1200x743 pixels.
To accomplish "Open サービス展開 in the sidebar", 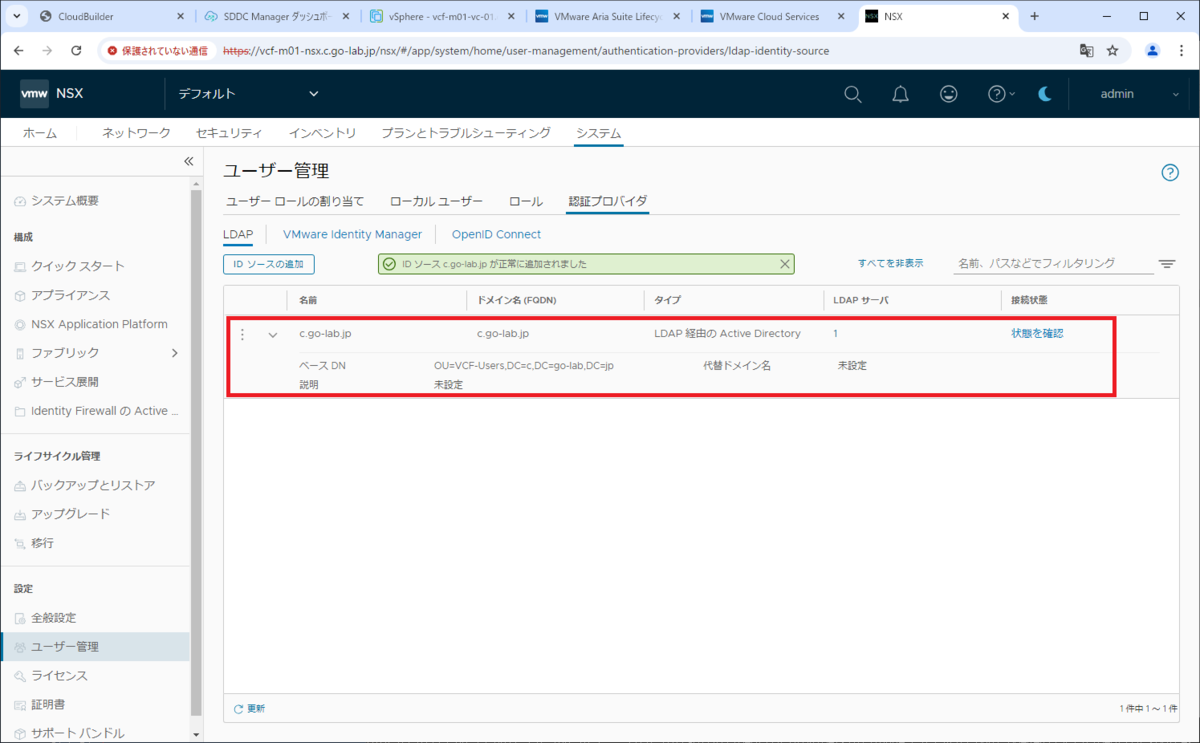I will click(x=65, y=382).
